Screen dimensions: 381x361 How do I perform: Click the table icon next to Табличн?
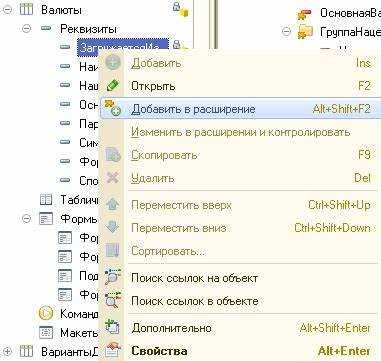coord(46,200)
